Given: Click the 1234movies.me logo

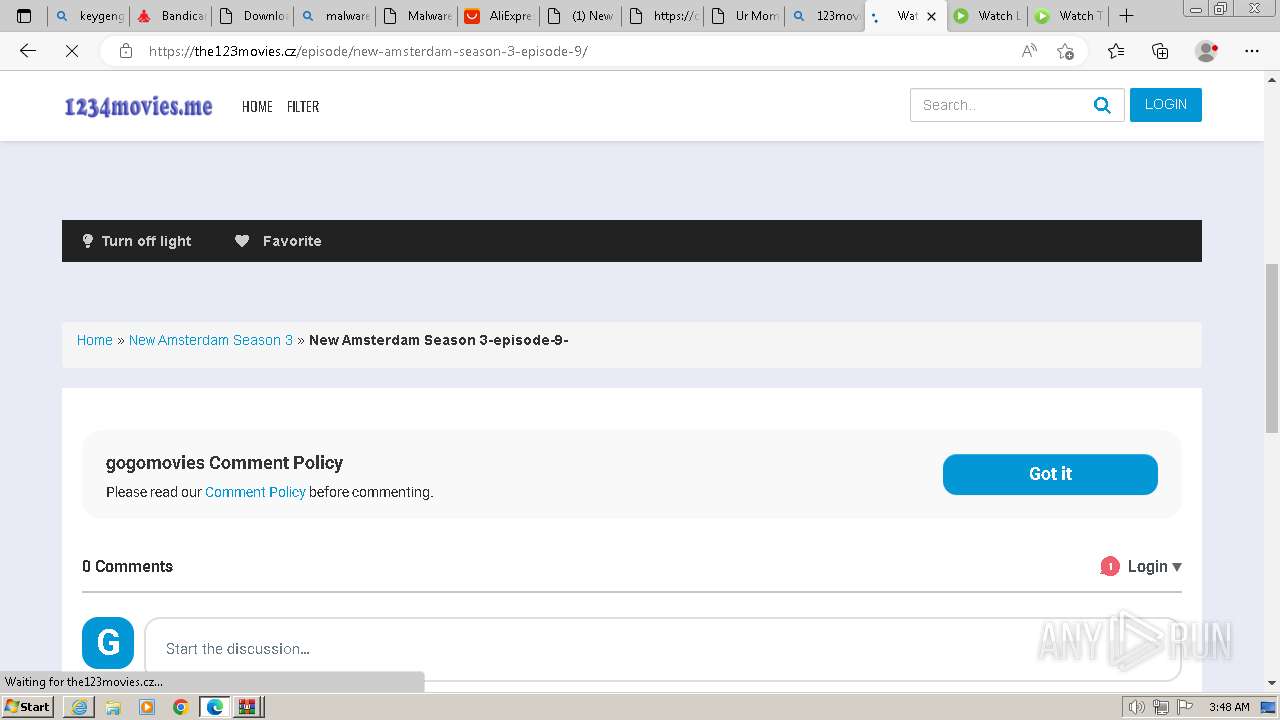Looking at the screenshot, I should click(x=138, y=106).
